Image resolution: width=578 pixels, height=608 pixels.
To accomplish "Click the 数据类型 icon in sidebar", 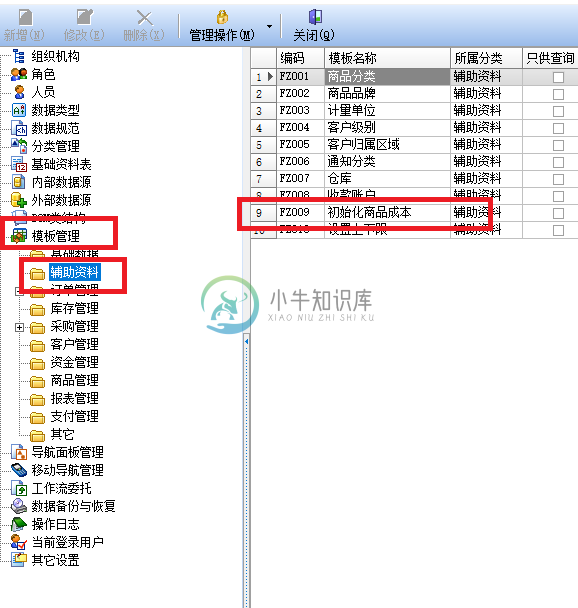I will pyautogui.click(x=19, y=110).
